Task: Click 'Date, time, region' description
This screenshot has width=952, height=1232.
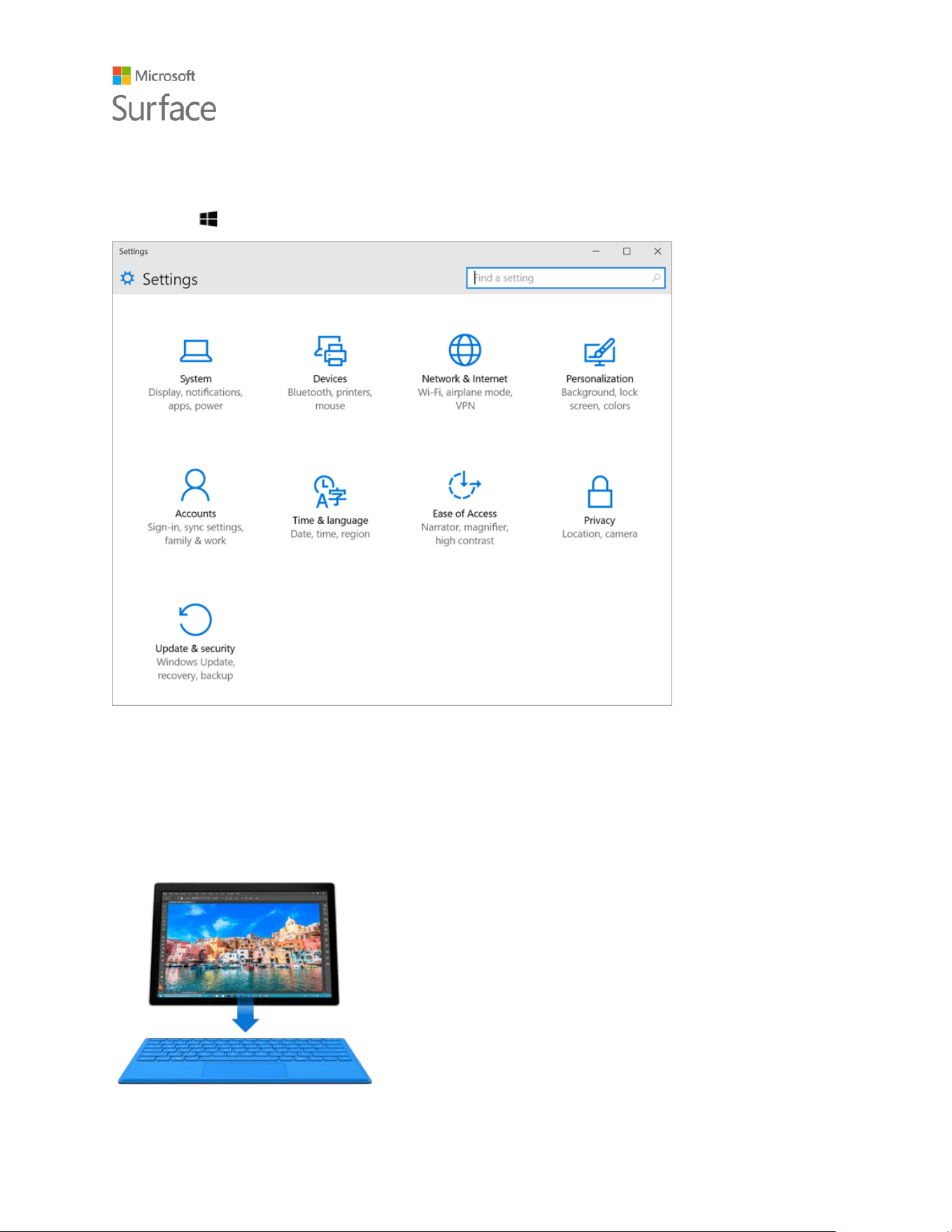Action: click(x=330, y=534)
